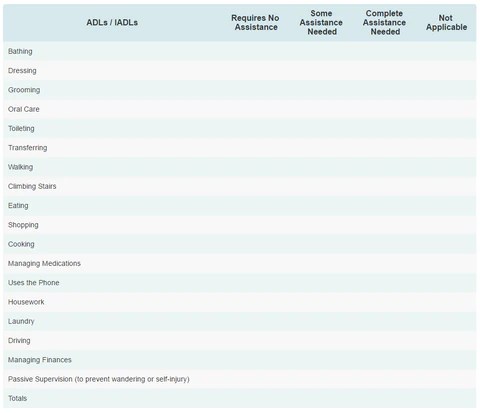Click the Requires No Assistance header
This screenshot has width=480, height=413.
coord(255,23)
